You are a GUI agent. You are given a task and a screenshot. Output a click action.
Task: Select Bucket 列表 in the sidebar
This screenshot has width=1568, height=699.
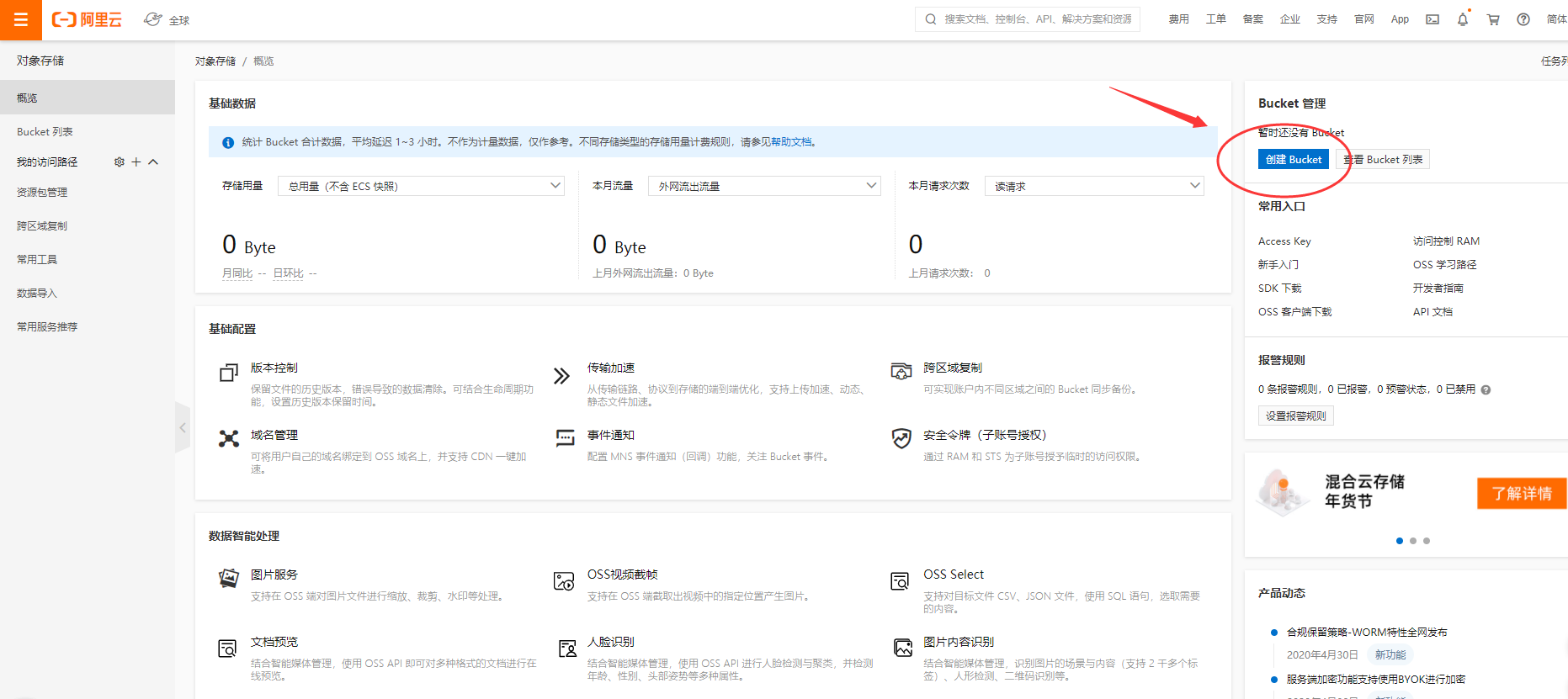pos(45,132)
